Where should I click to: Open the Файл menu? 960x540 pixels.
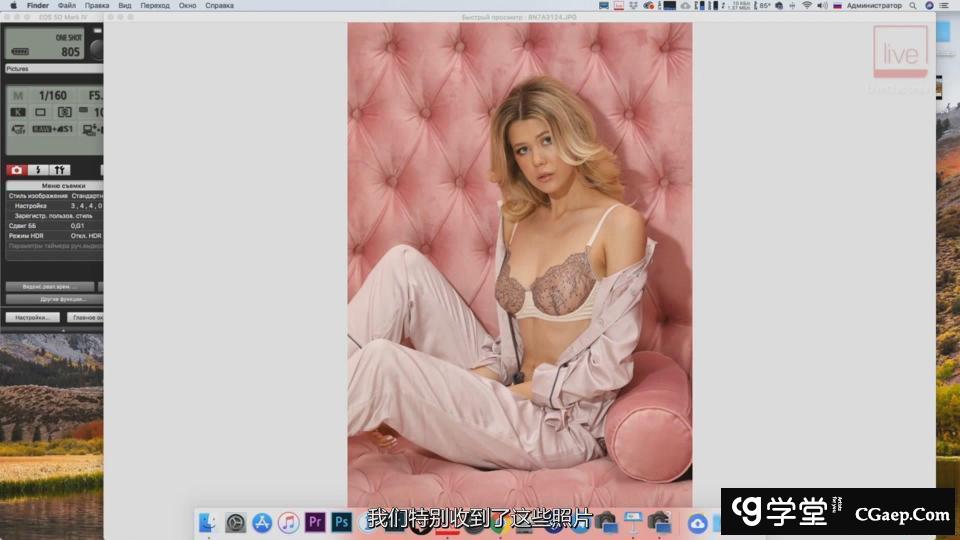[x=67, y=5]
